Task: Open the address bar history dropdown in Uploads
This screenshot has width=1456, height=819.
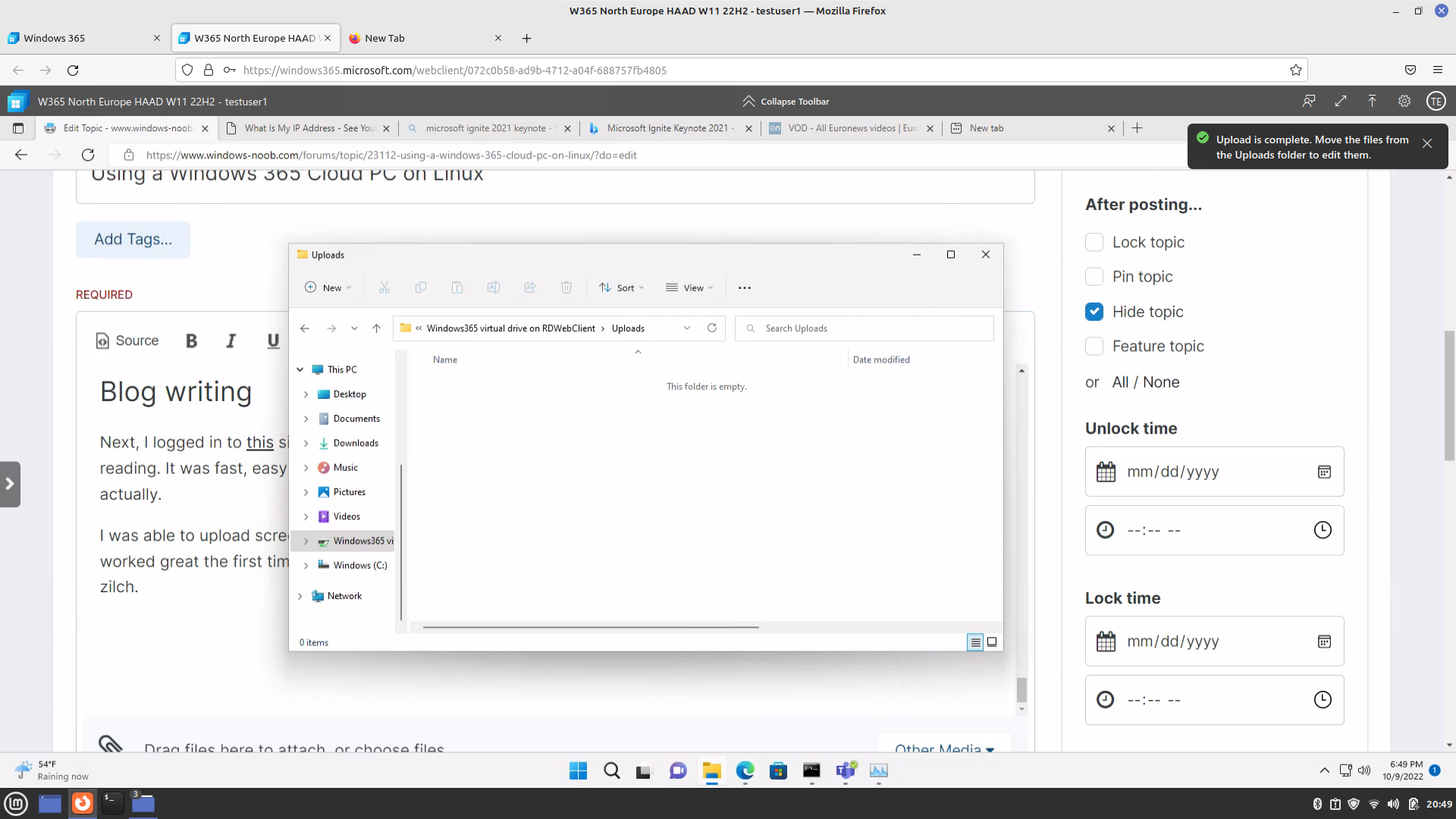Action: click(687, 328)
